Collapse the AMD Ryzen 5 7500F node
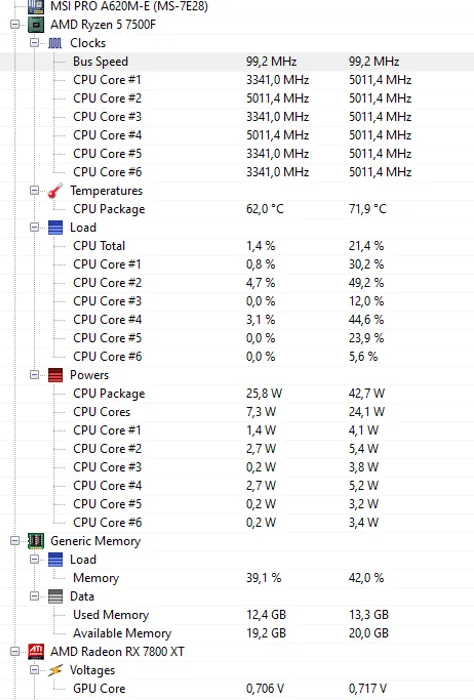Viewport: 474px width, 700px height. 15,25
